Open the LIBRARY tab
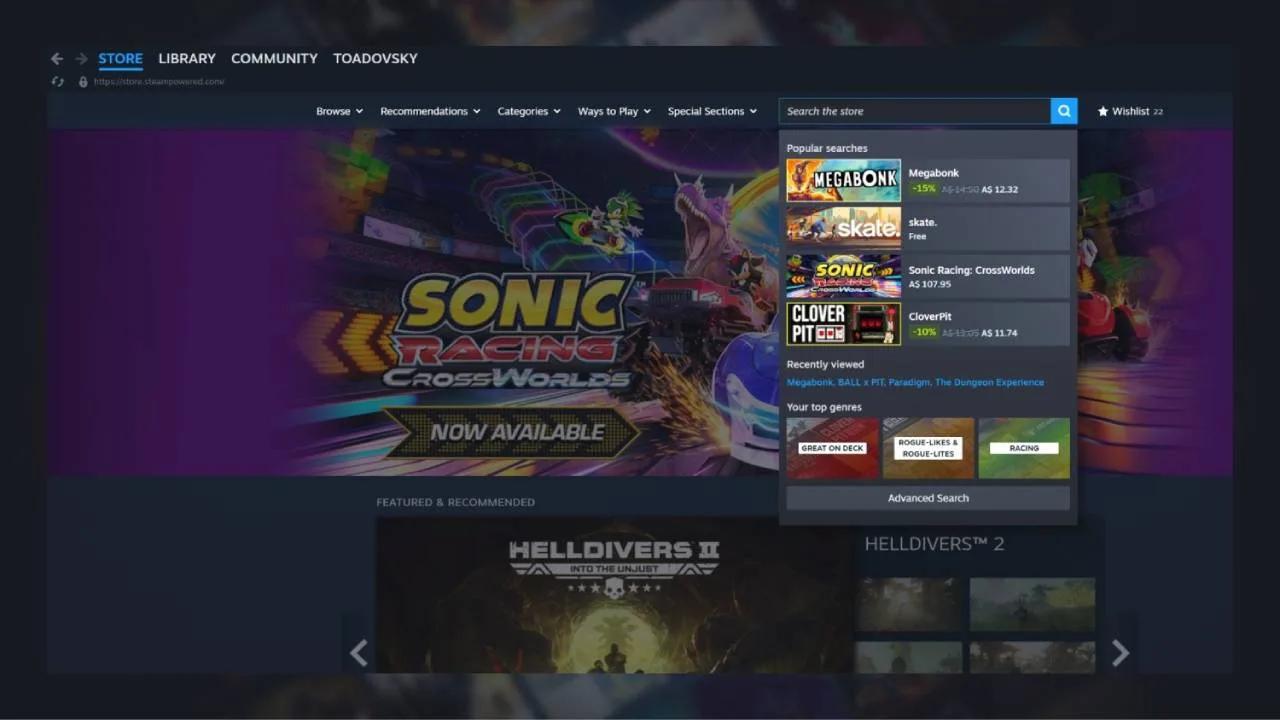The width and height of the screenshot is (1280, 720). pos(187,59)
